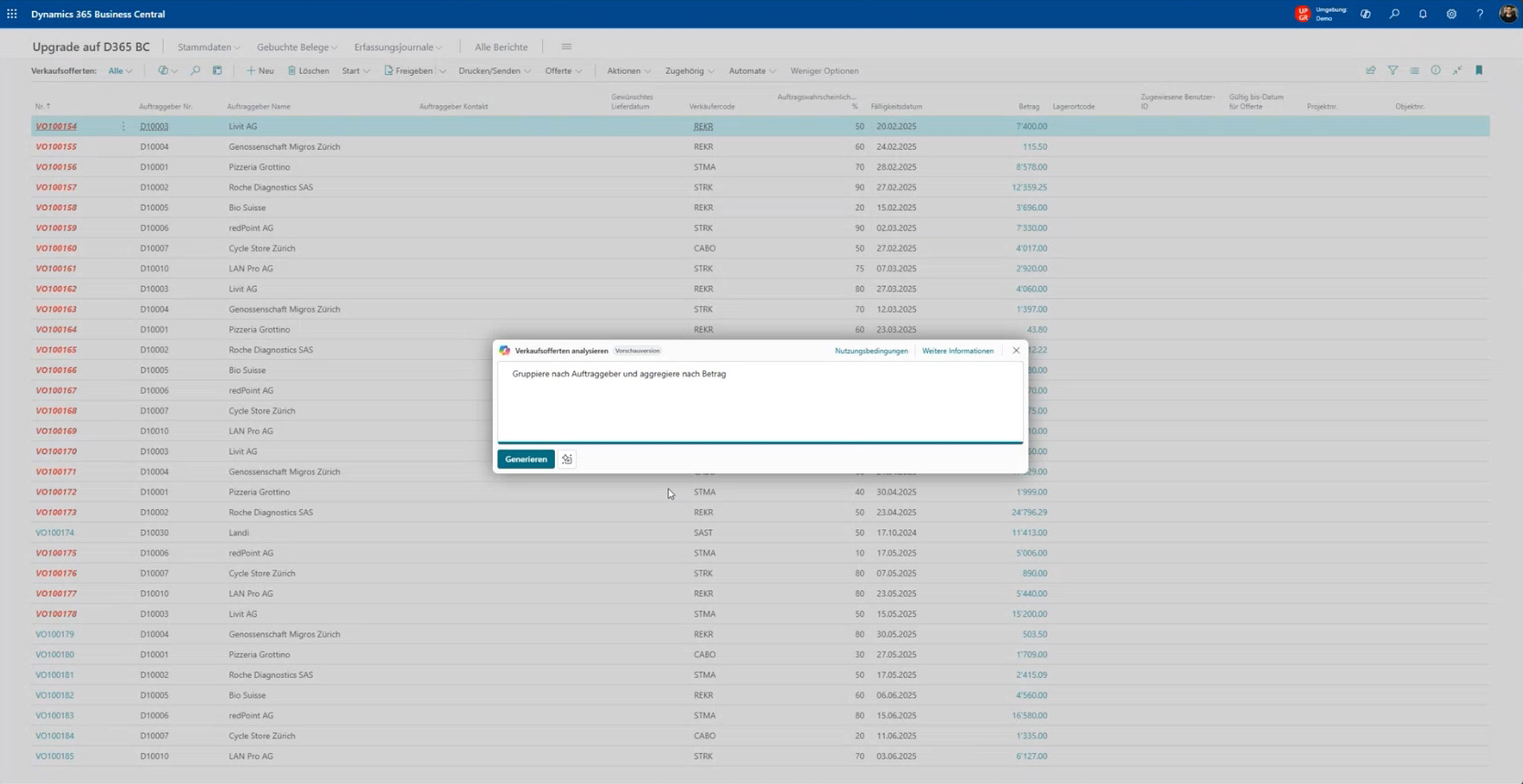Click the Copilot prompt text field
The width and height of the screenshot is (1523, 784).
tap(759, 402)
